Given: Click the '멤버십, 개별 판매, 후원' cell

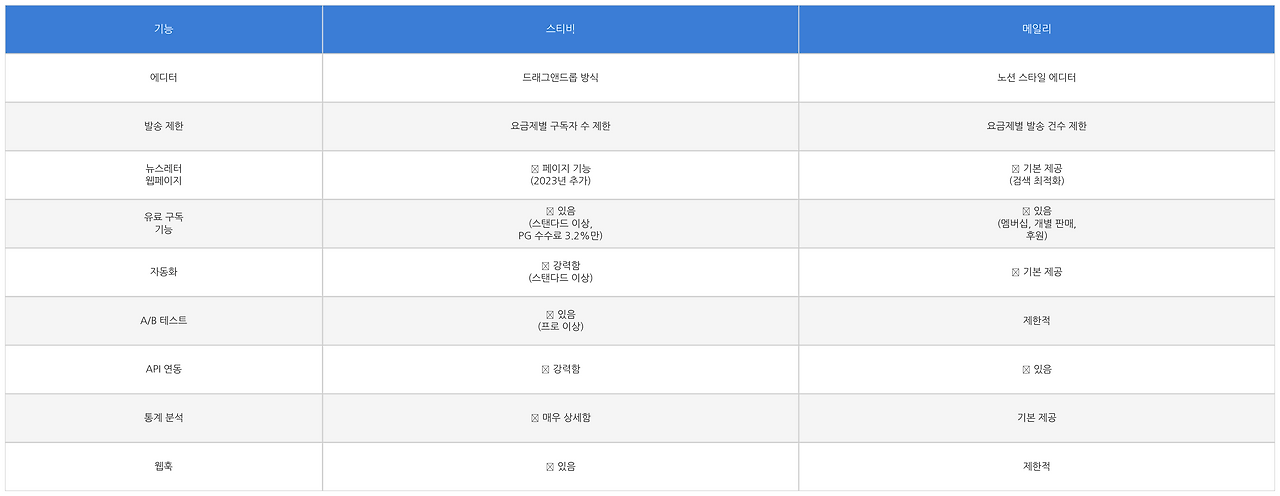Looking at the screenshot, I should point(1037,224).
